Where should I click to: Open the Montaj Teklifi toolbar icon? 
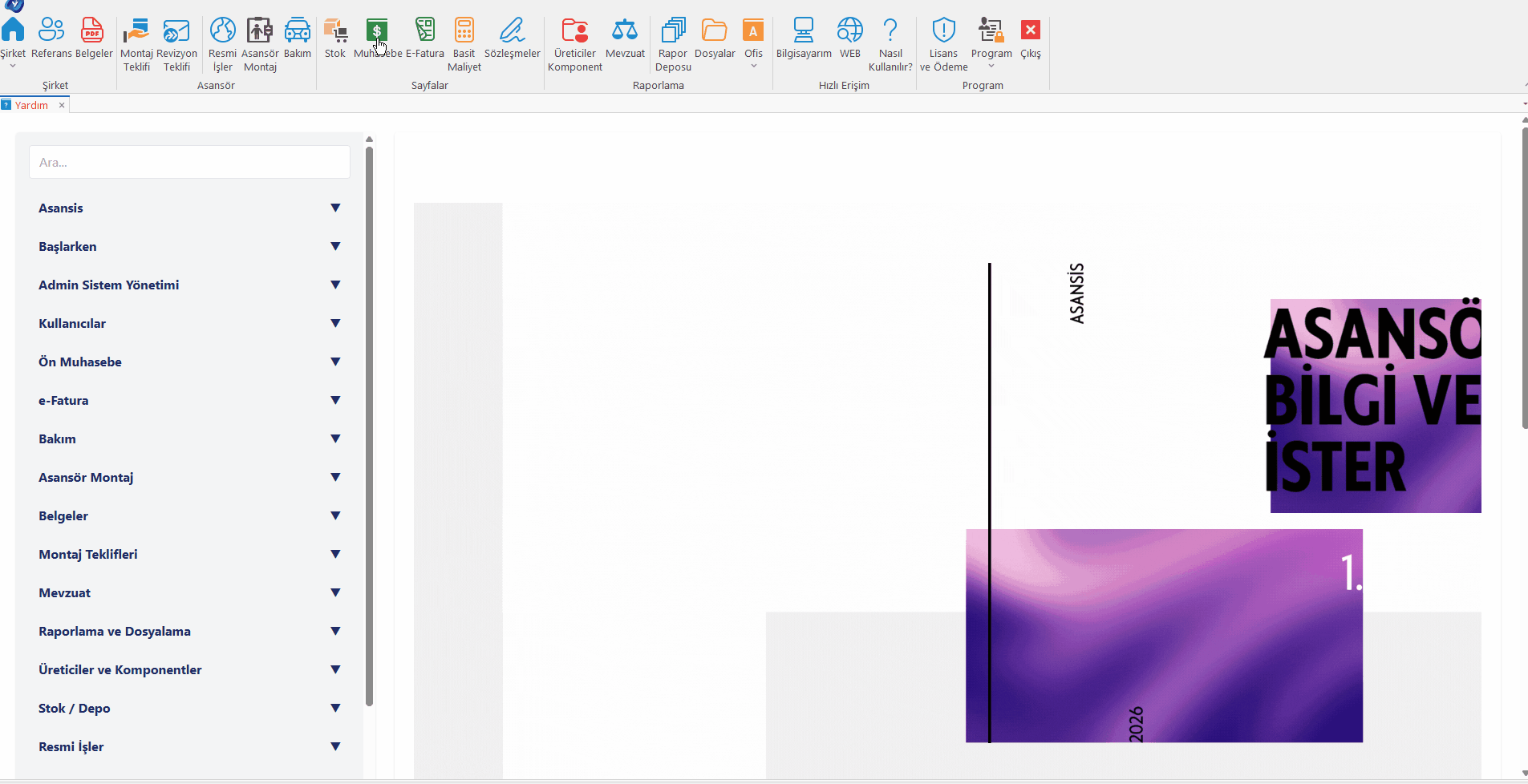point(136,32)
